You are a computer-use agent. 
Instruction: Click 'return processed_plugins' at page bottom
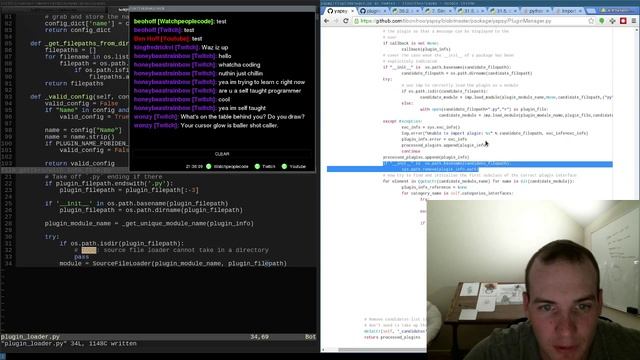pos(392,338)
